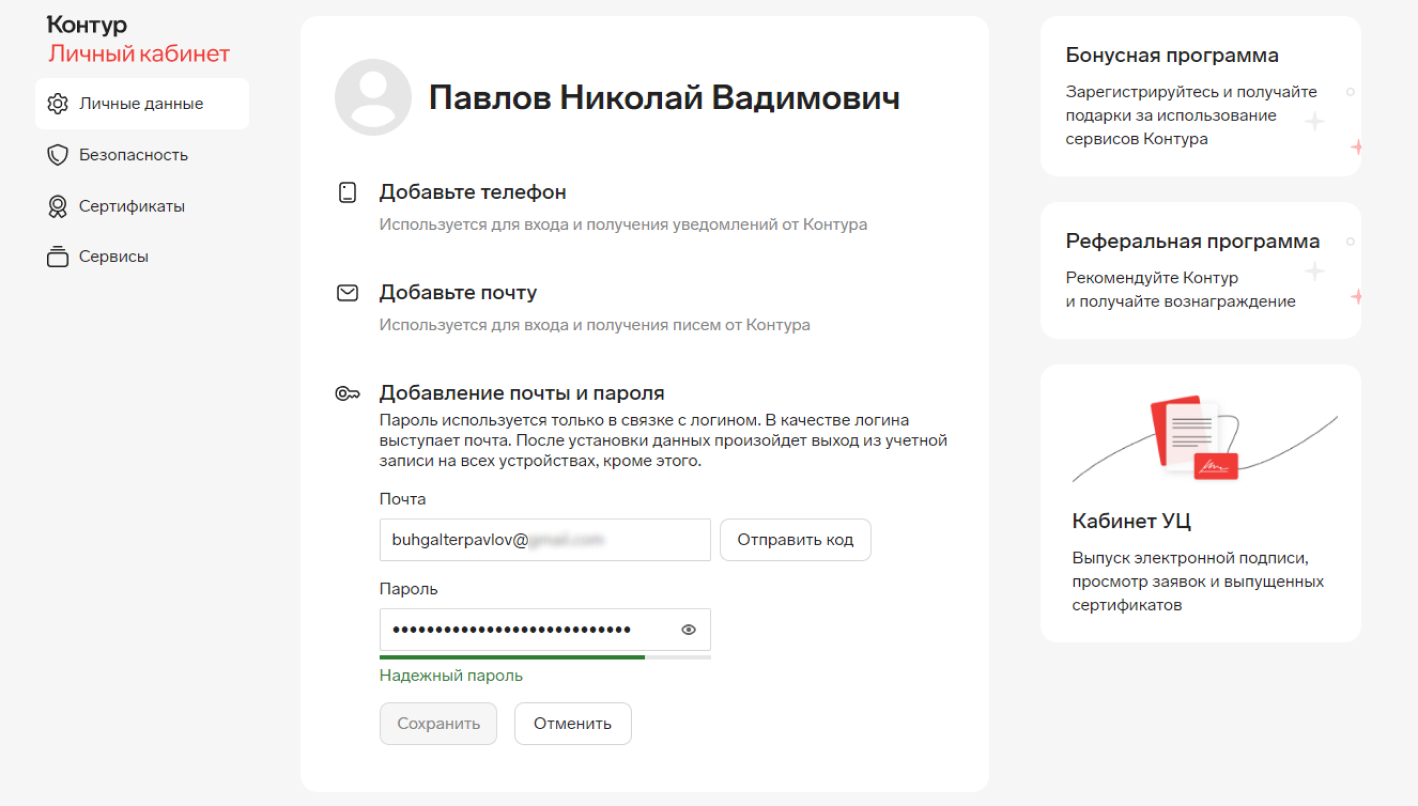Open the Сертификаты section
This screenshot has height=806, width=1418.
coord(132,206)
